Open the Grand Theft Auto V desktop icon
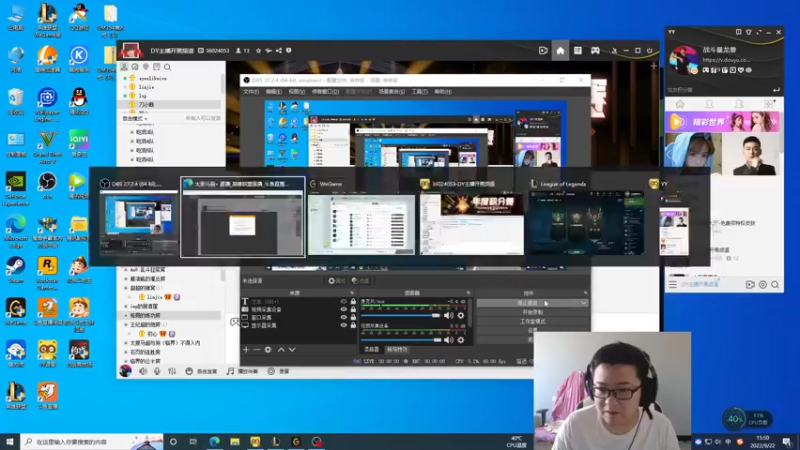 tap(47, 147)
